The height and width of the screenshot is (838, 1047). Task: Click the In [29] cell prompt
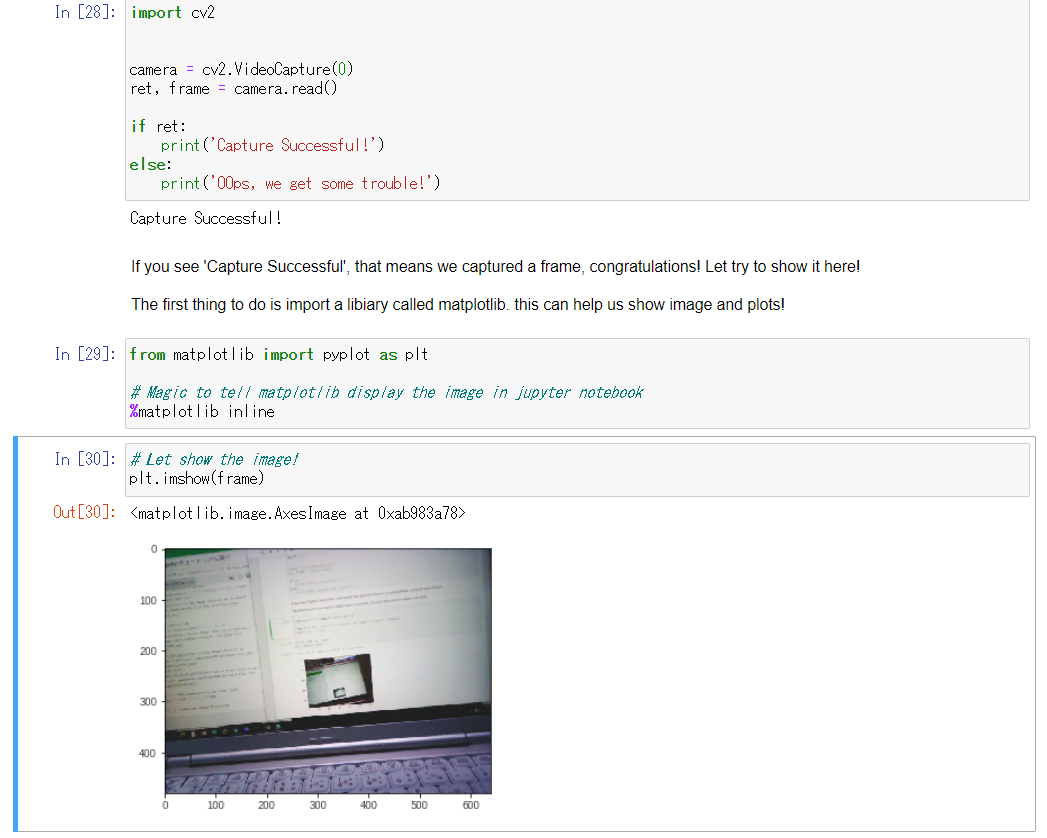click(x=85, y=354)
